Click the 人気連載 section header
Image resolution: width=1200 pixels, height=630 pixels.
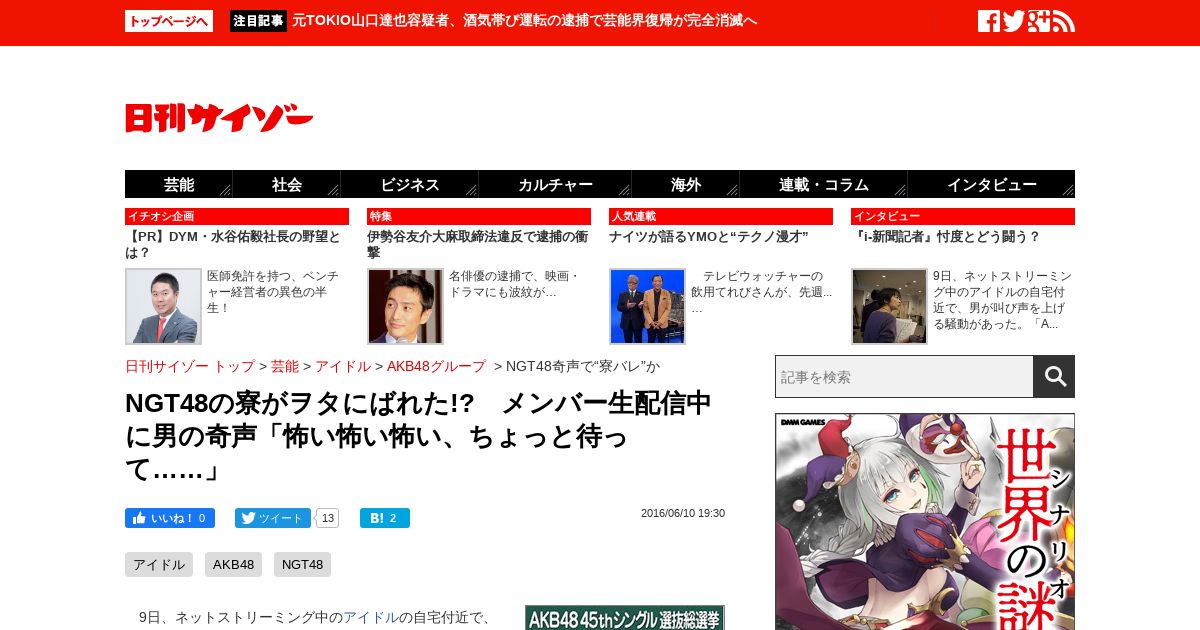[x=721, y=216]
